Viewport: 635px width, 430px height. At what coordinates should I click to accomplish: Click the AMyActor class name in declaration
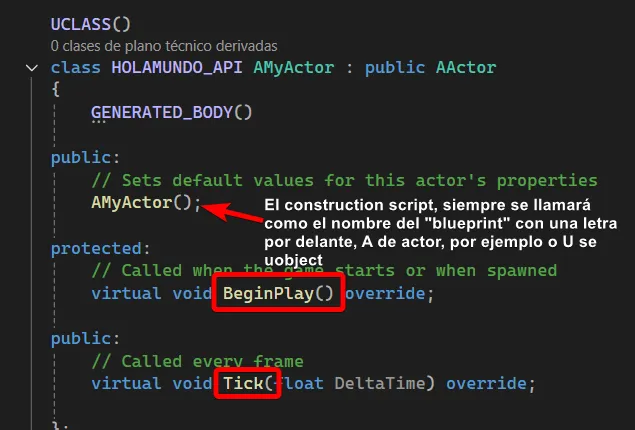pos(294,67)
